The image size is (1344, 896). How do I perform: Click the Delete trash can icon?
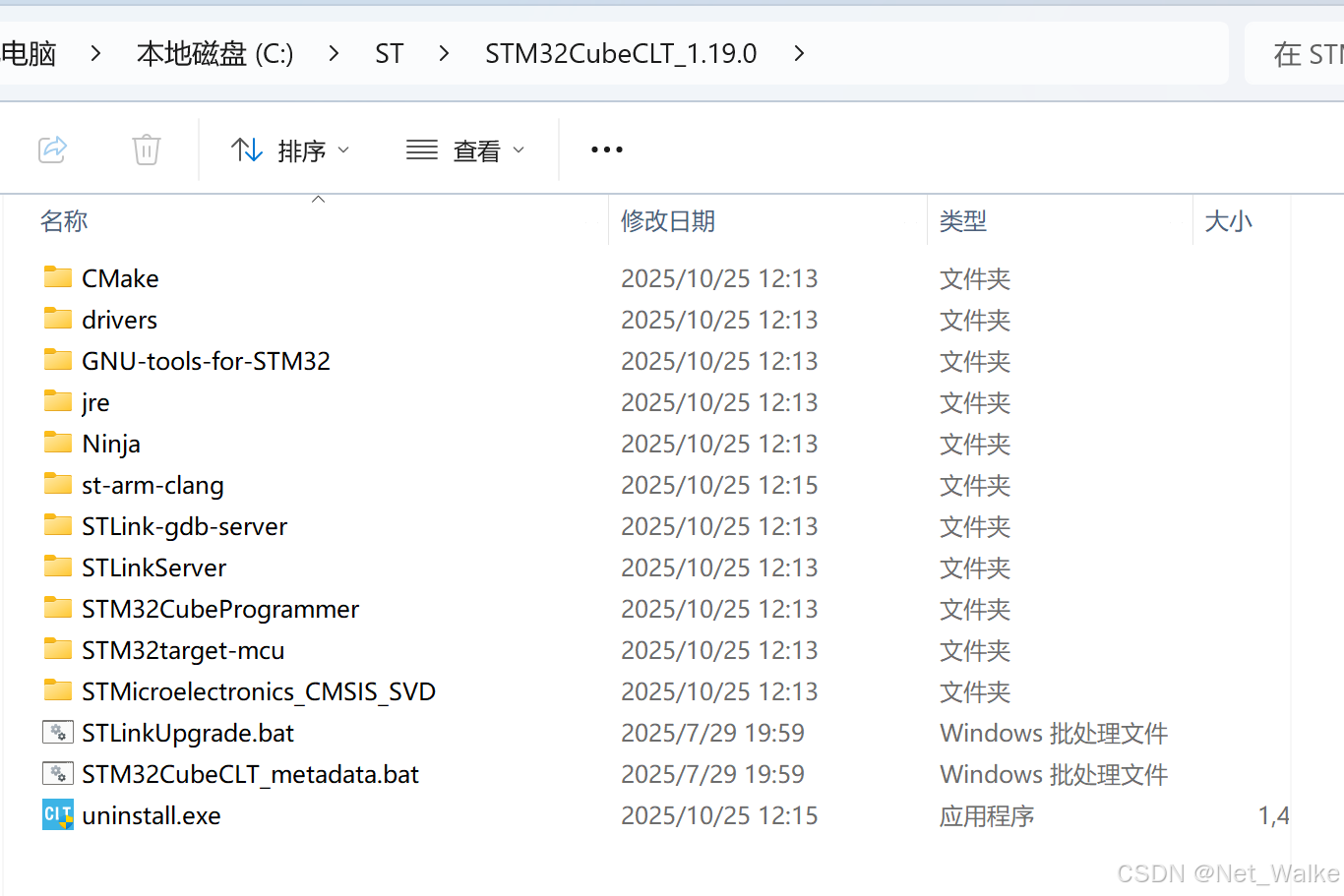pos(147,149)
